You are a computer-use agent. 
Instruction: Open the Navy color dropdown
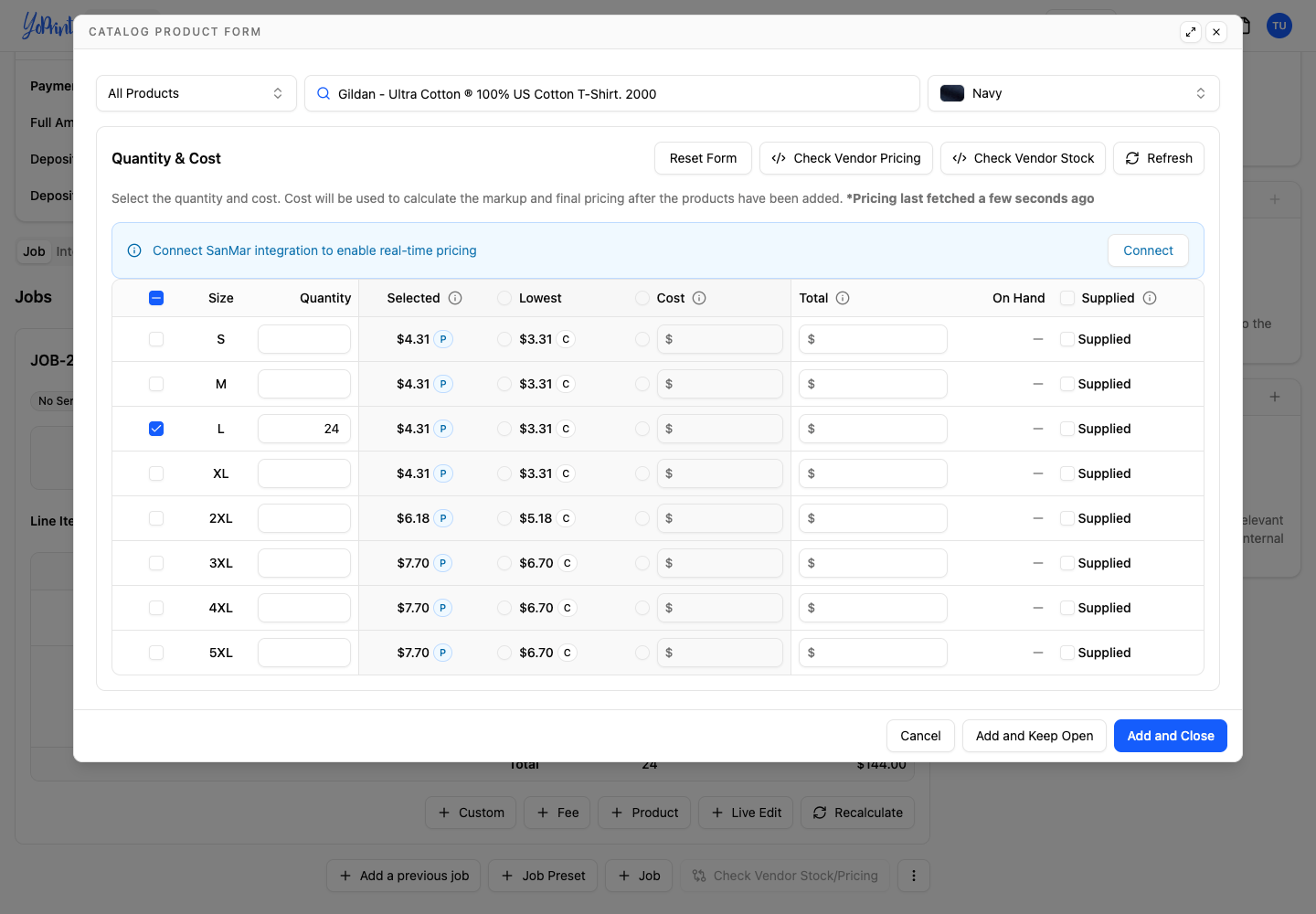pos(1074,93)
